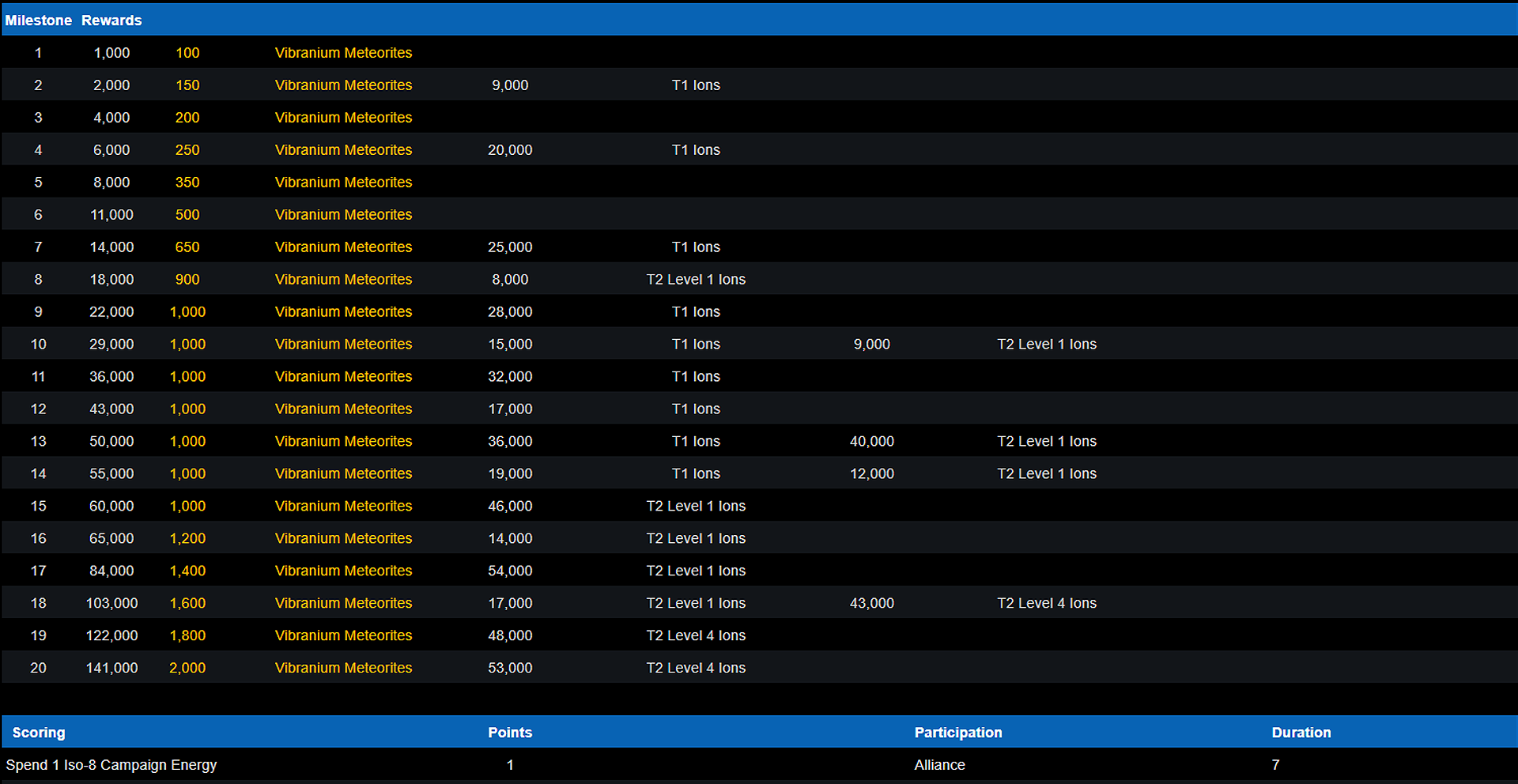The width and height of the screenshot is (1518, 784).
Task: Click the 40,000 T2 Level 1 Ions amount
Action: tap(872, 442)
